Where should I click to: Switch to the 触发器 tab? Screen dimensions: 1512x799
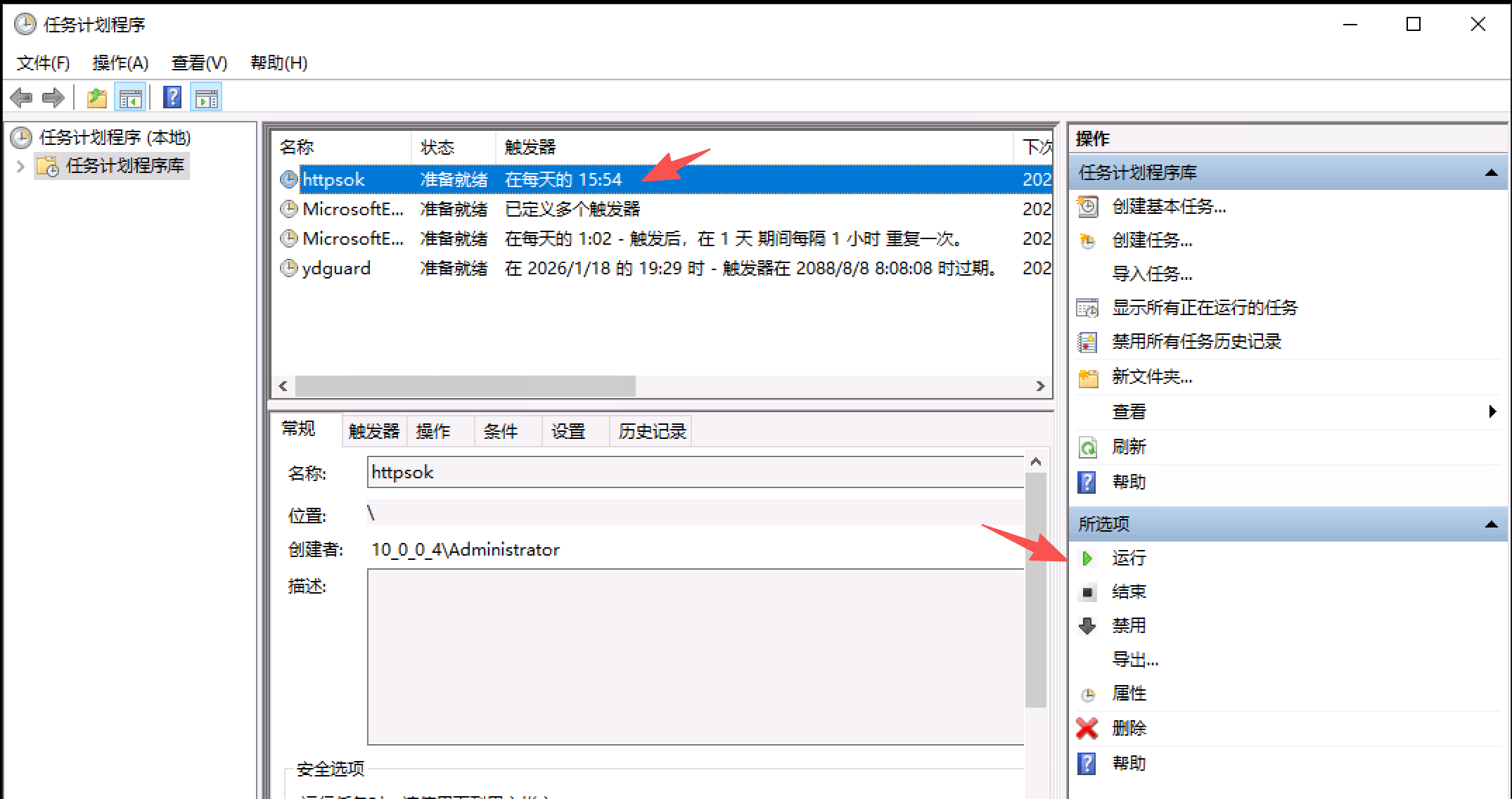(373, 431)
